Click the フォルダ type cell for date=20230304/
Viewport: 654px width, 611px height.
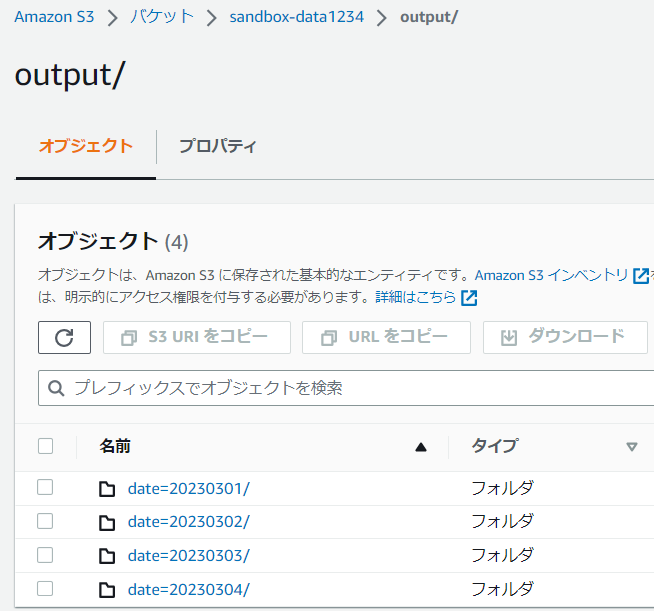[502, 589]
